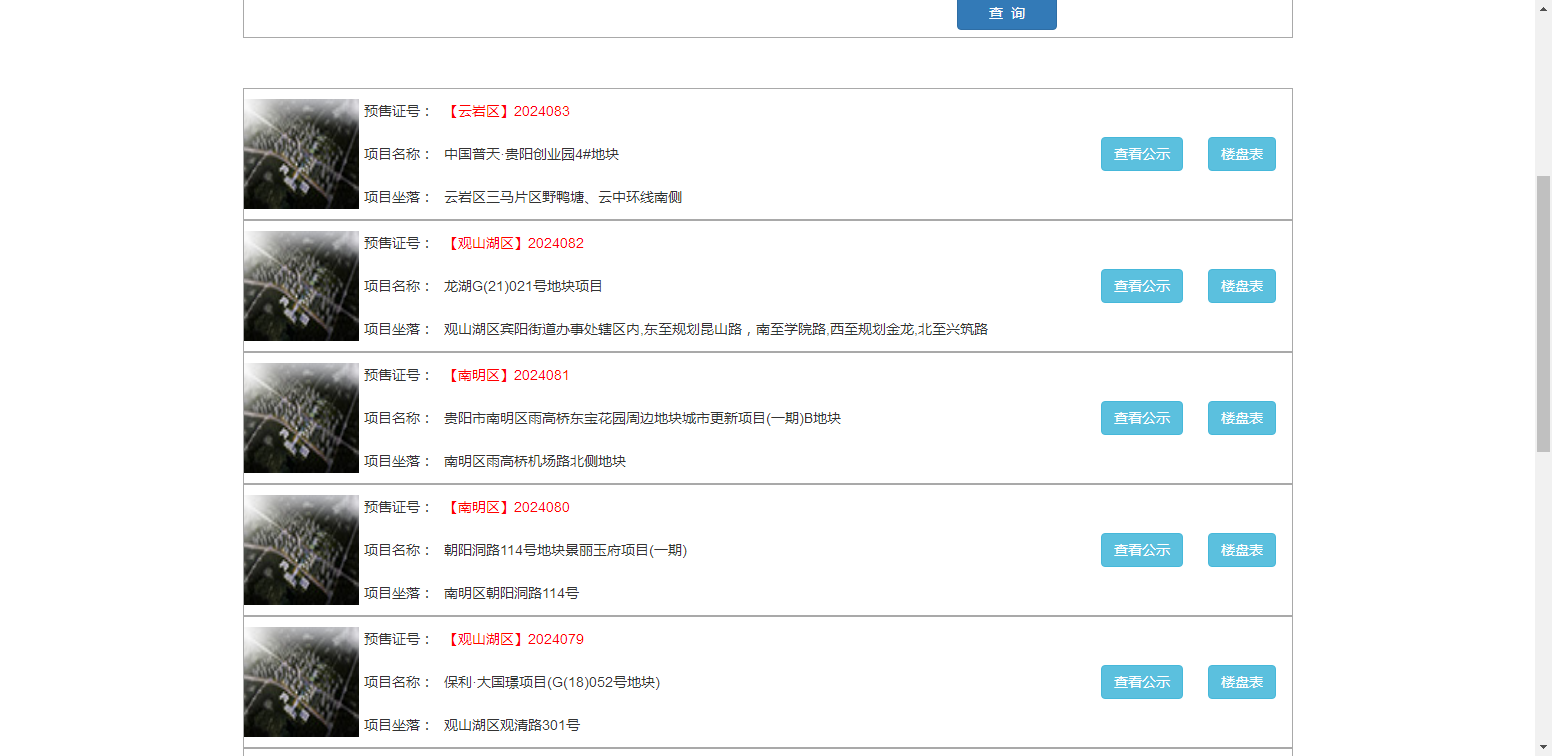Select thumbnail for 朝阳洞路114号地块景丽玉府项目

[301, 550]
